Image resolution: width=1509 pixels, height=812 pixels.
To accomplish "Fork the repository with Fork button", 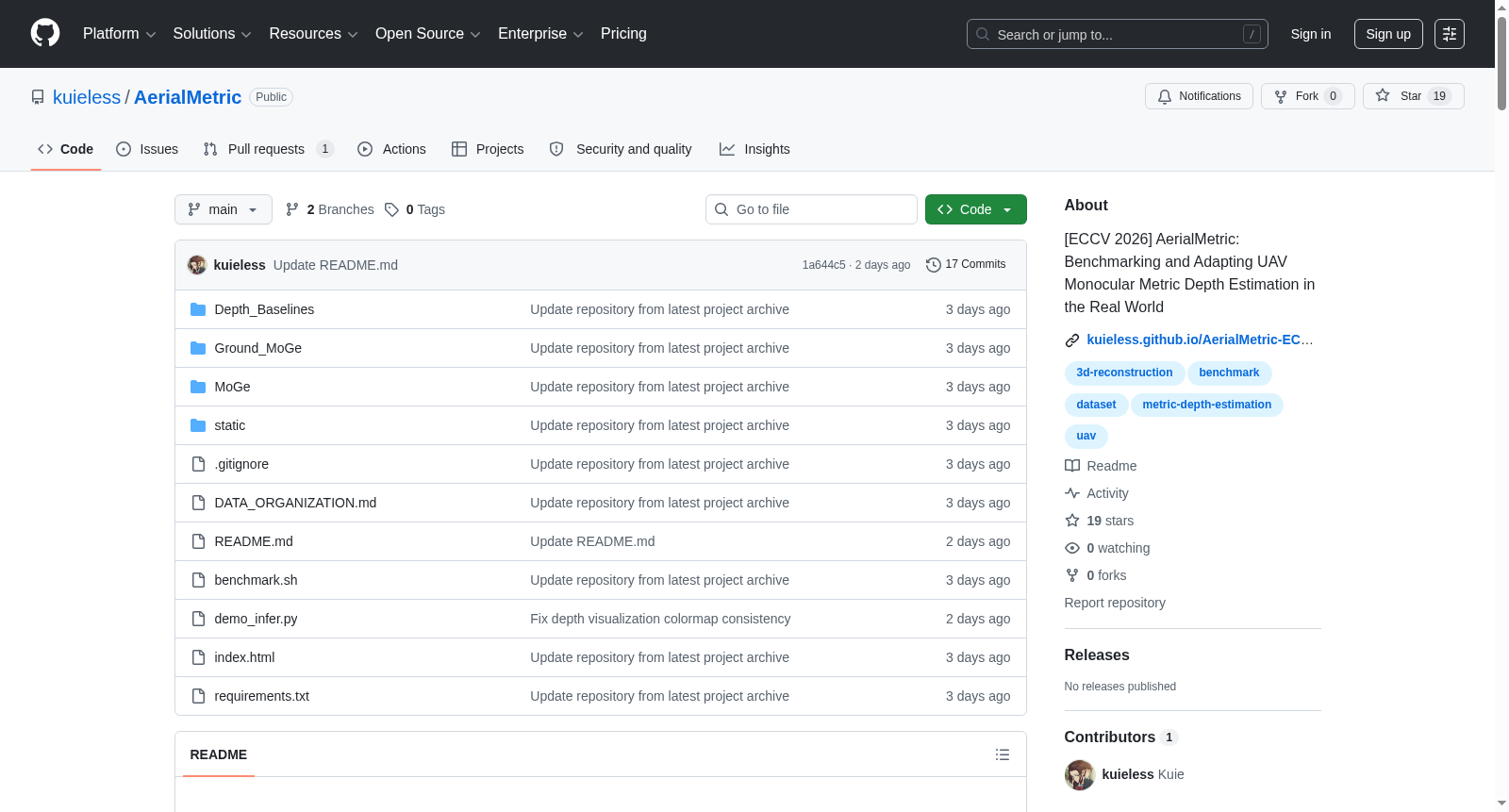I will [1307, 96].
